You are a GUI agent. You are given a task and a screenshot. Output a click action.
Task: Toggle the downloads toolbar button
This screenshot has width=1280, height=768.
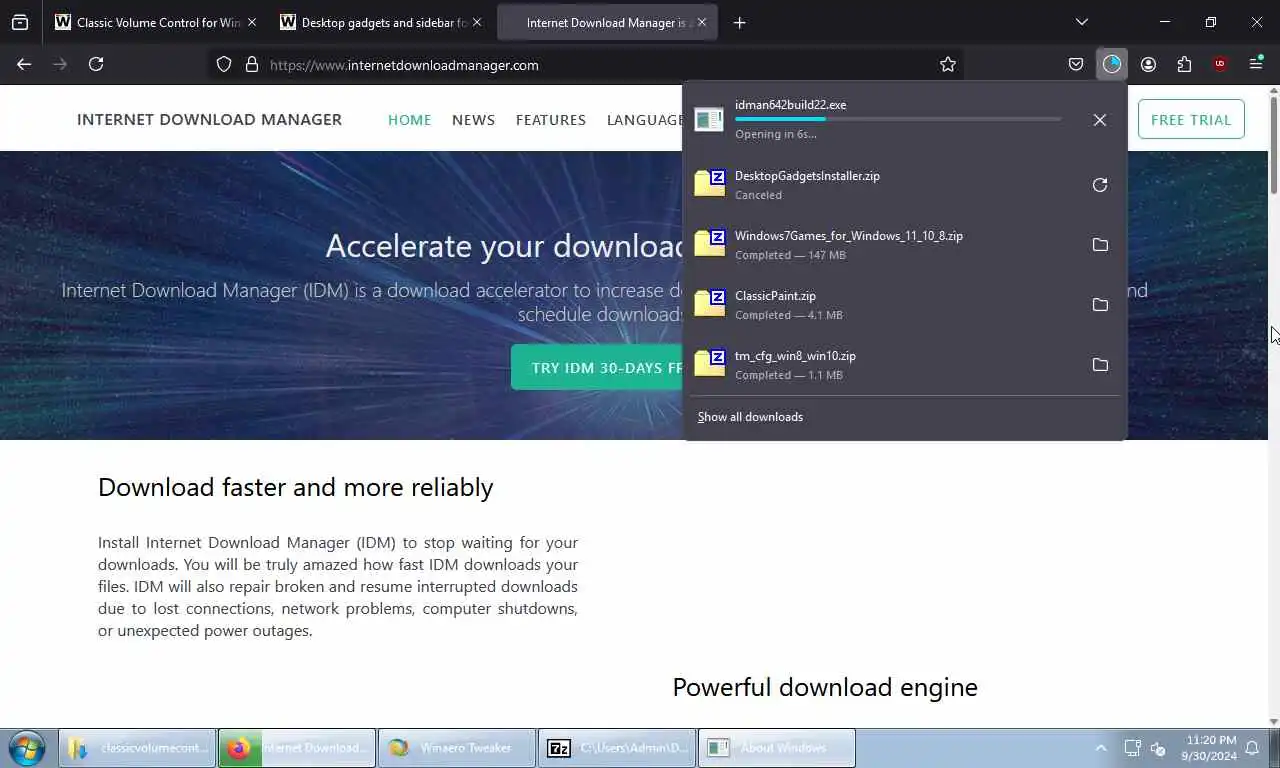1112,64
